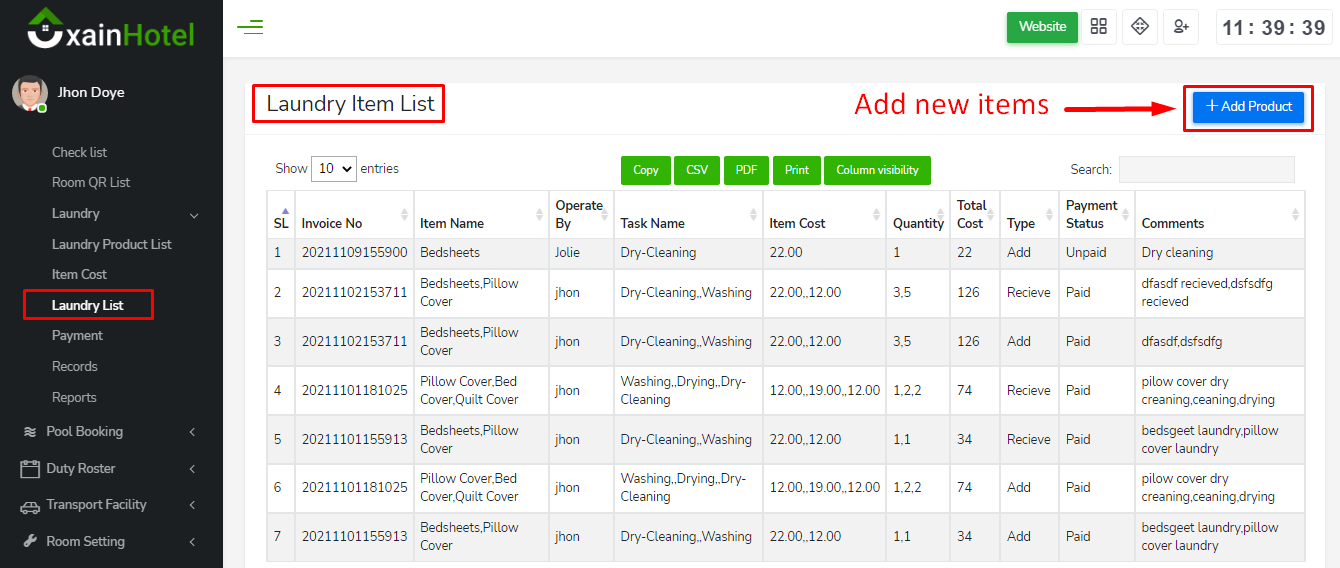Click the Add Product button

1248,106
